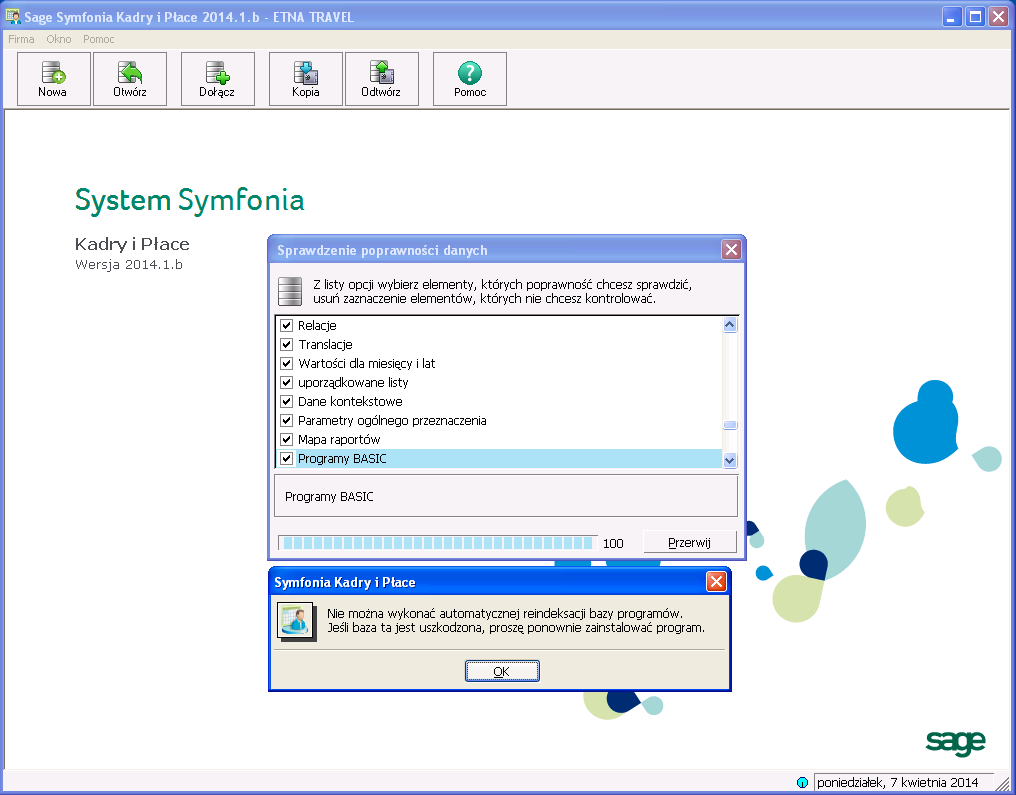This screenshot has width=1016, height=795.
Task: Select the Dane kontekstowe list row text
Action: 350,401
